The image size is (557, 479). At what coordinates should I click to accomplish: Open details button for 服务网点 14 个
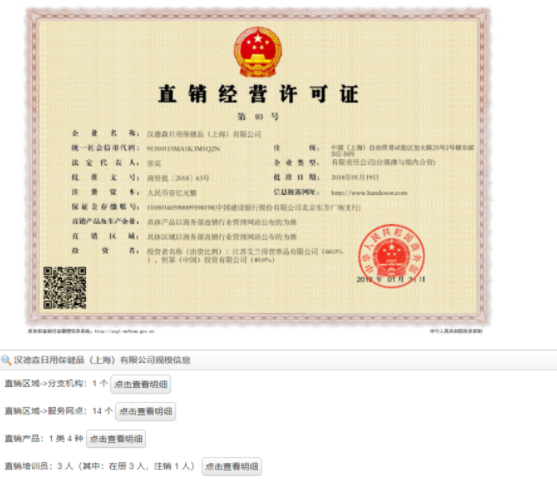pos(146,411)
